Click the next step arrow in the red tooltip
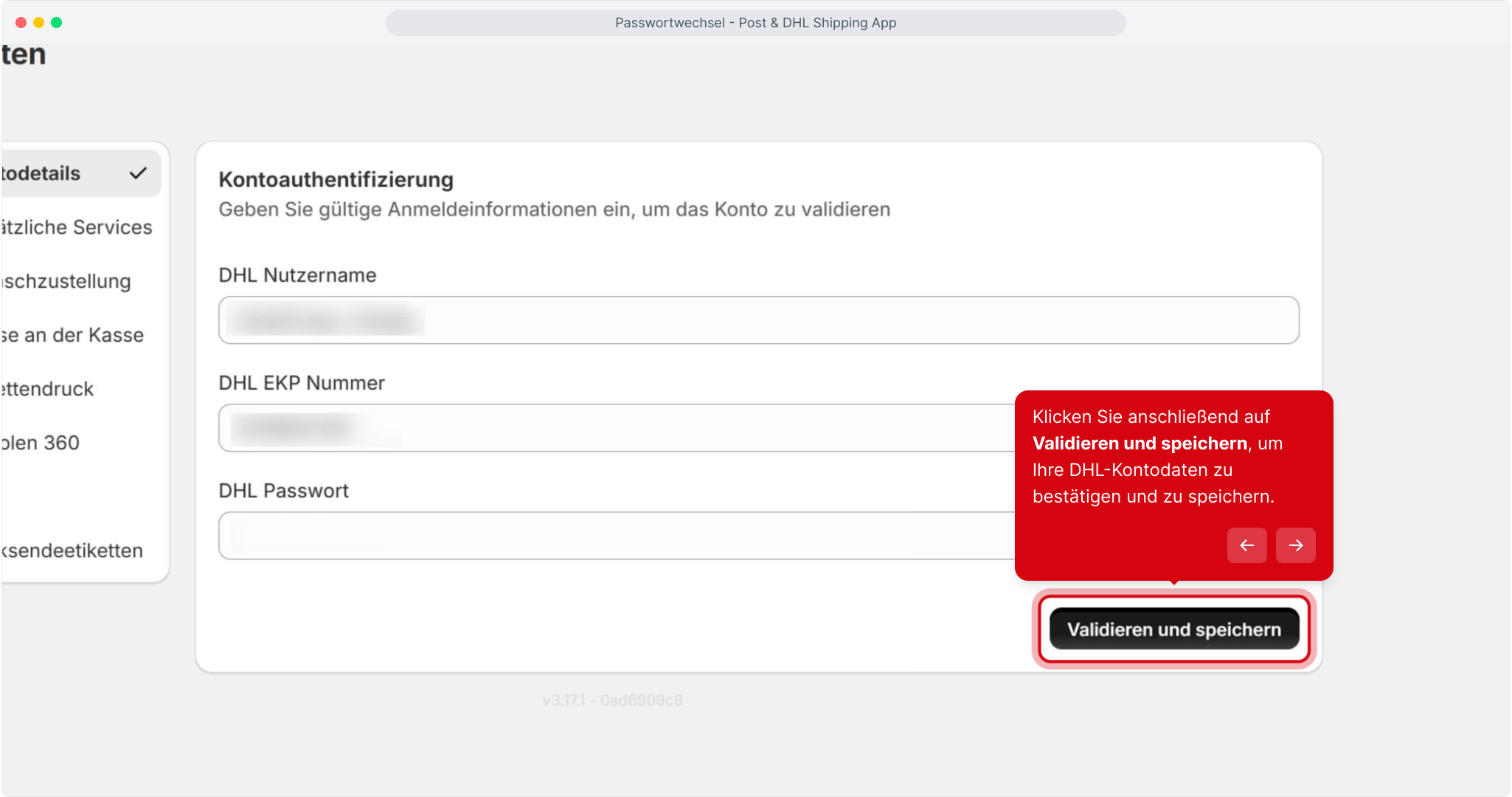The image size is (1512, 797). [1295, 545]
